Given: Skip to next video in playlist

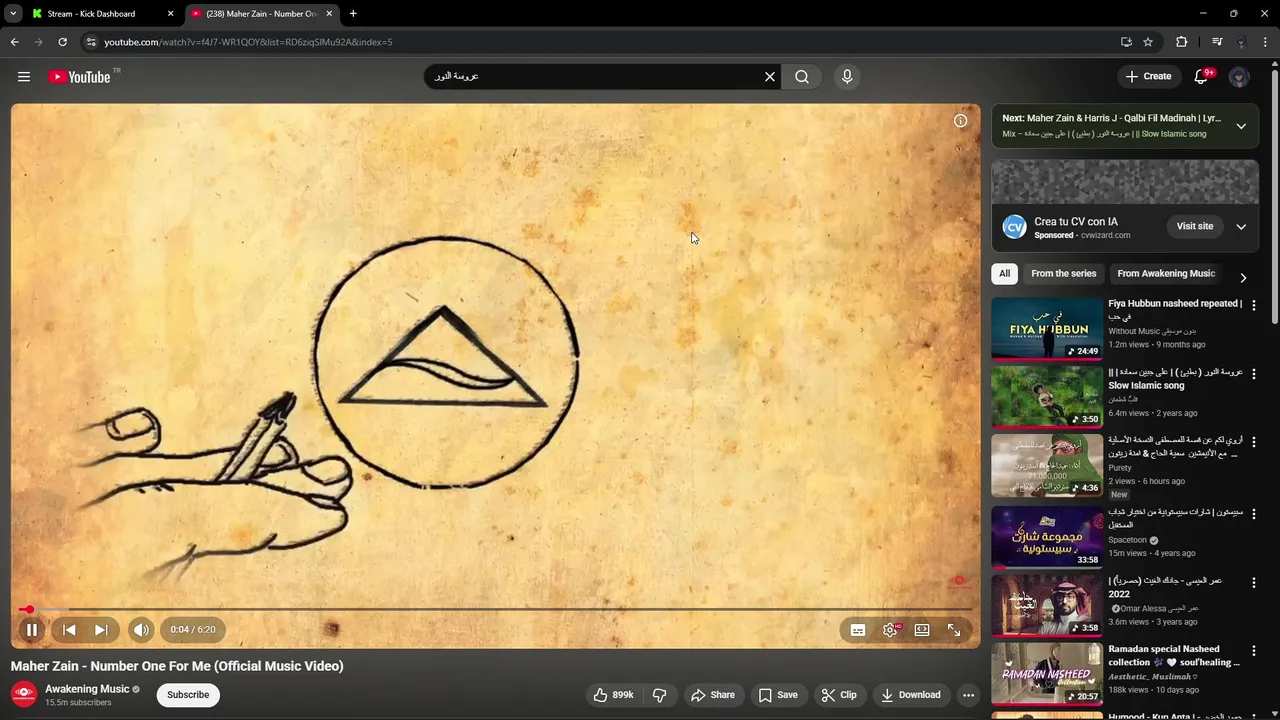Looking at the screenshot, I should click(101, 630).
